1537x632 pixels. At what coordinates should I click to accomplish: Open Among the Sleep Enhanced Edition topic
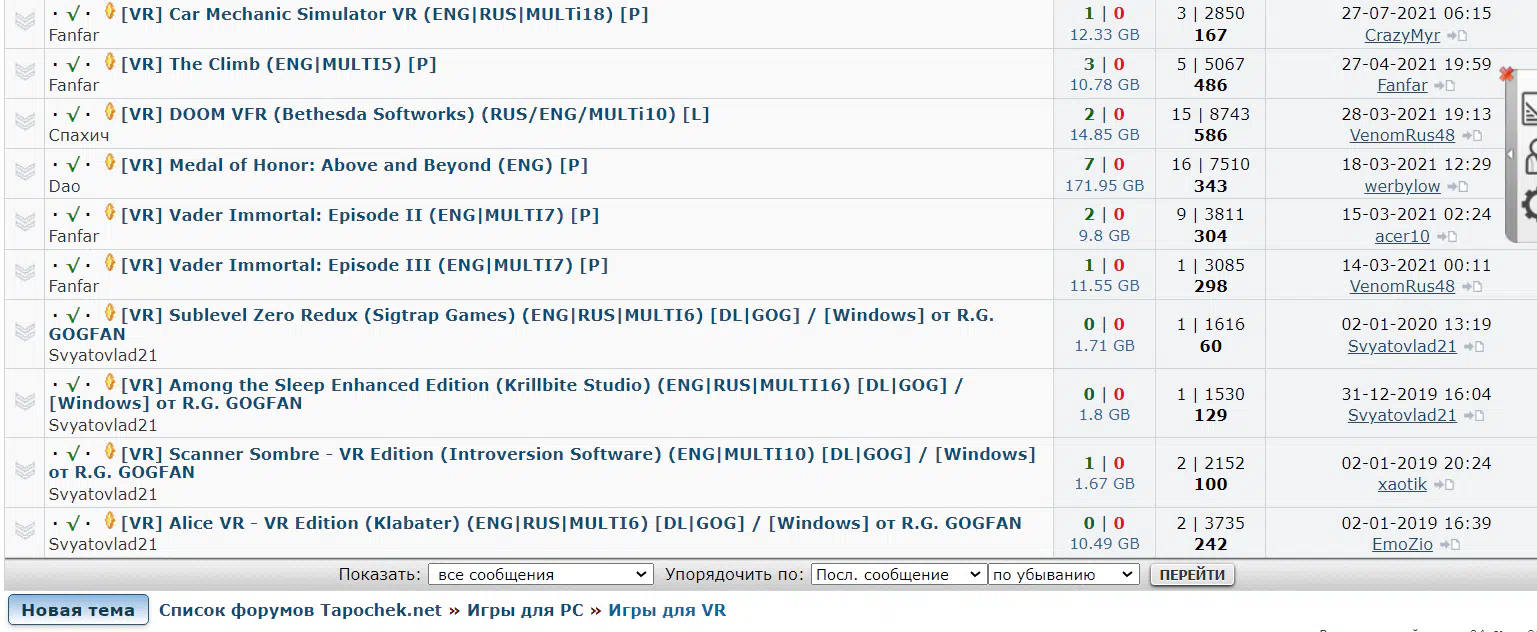[505, 394]
